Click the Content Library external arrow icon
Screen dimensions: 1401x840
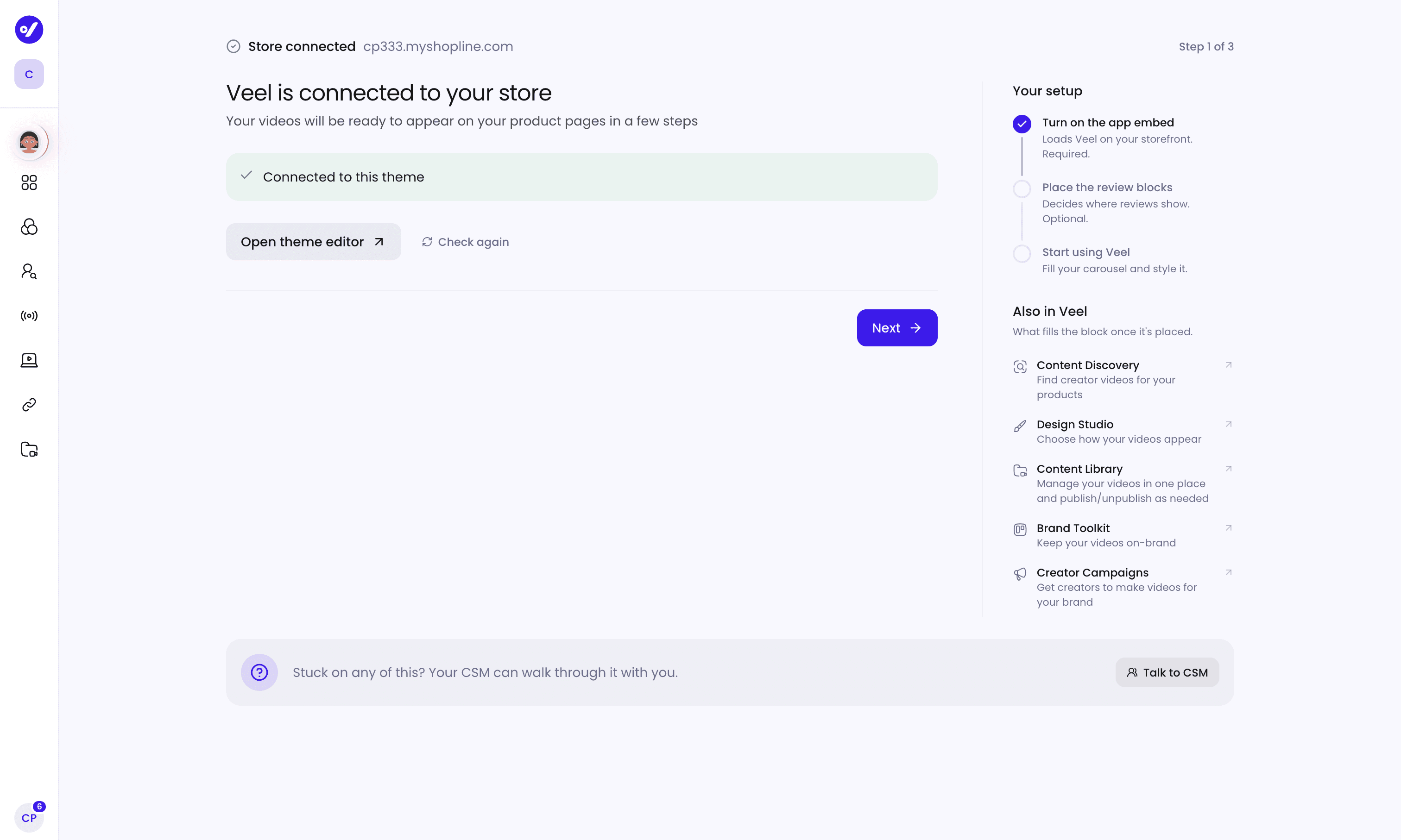(x=1228, y=469)
